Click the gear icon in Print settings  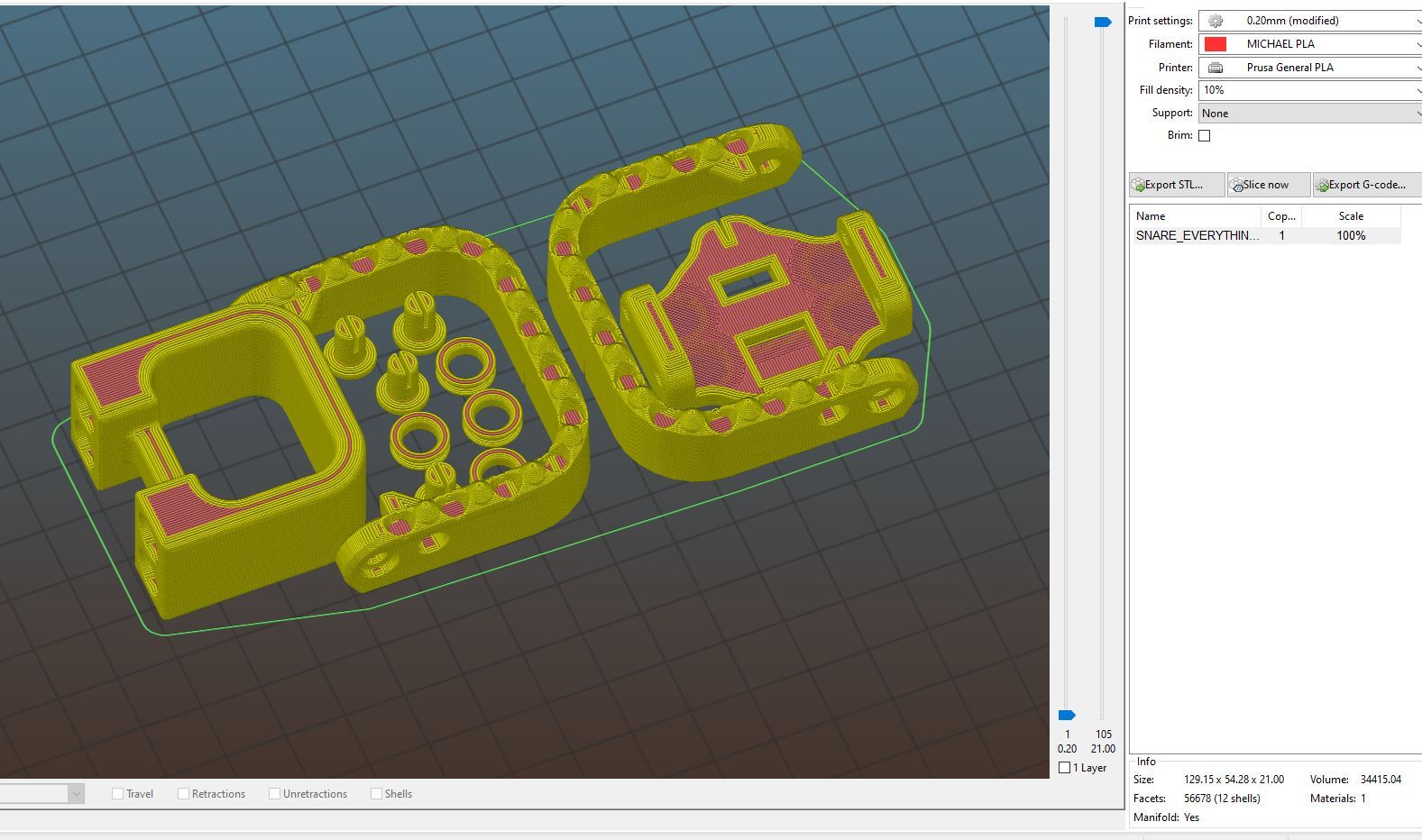(1216, 21)
